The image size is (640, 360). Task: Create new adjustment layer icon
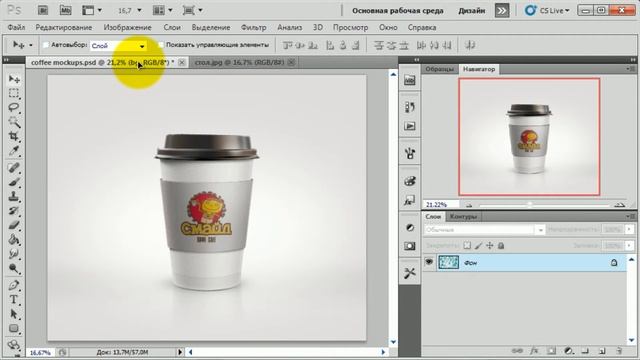tap(569, 351)
